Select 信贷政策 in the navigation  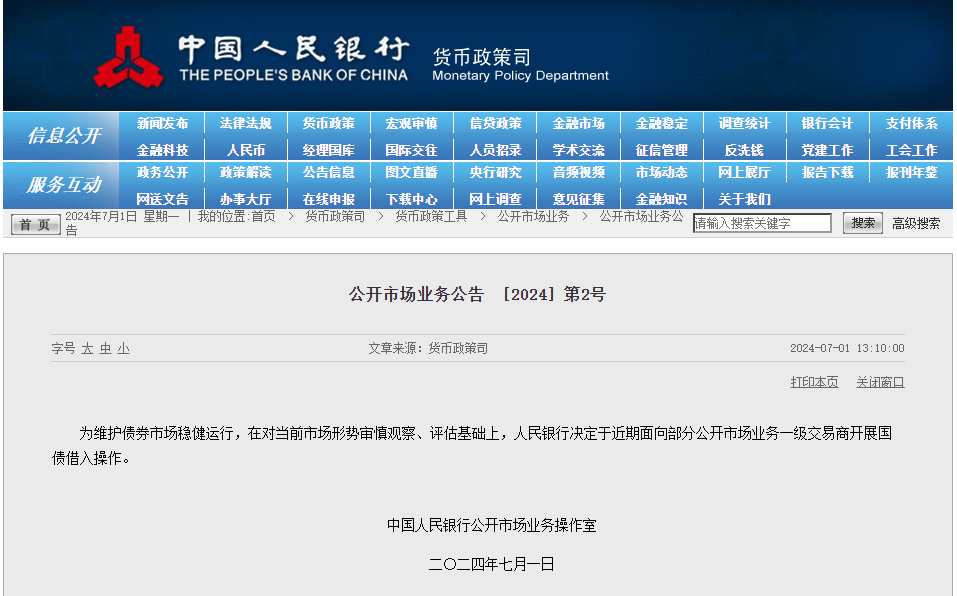click(x=495, y=123)
